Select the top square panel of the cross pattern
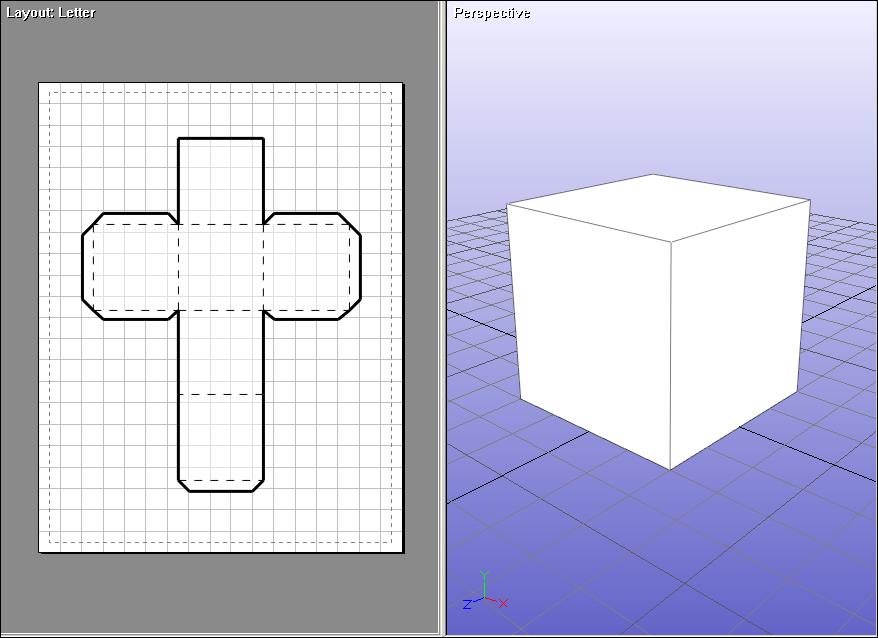This screenshot has width=878, height=638. tap(221, 181)
